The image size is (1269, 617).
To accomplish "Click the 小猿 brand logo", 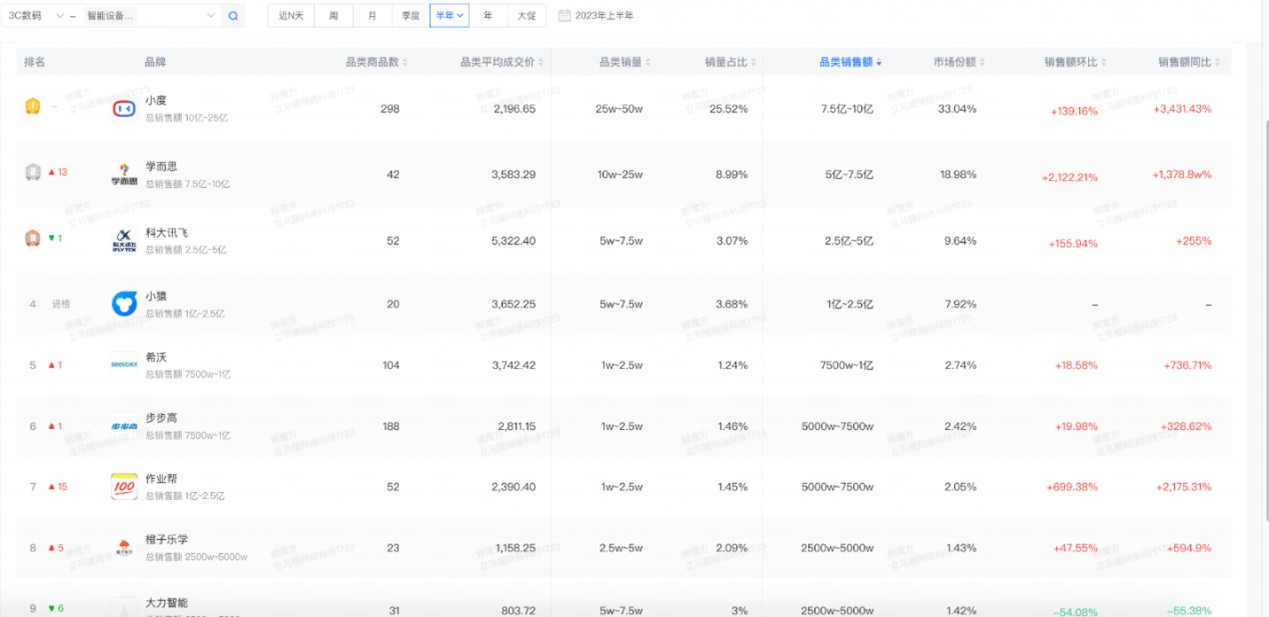I will (x=124, y=304).
